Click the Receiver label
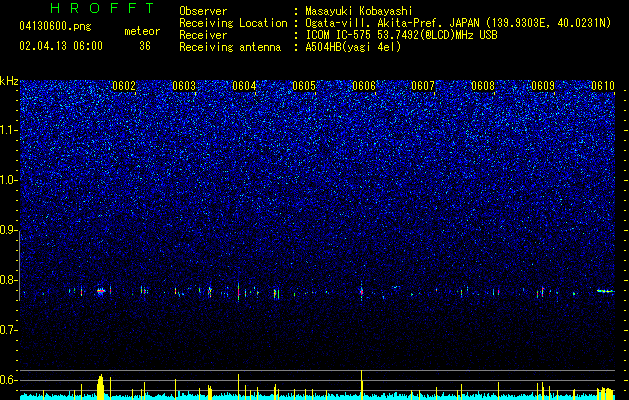The height and width of the screenshot is (400, 629). [x=203, y=35]
